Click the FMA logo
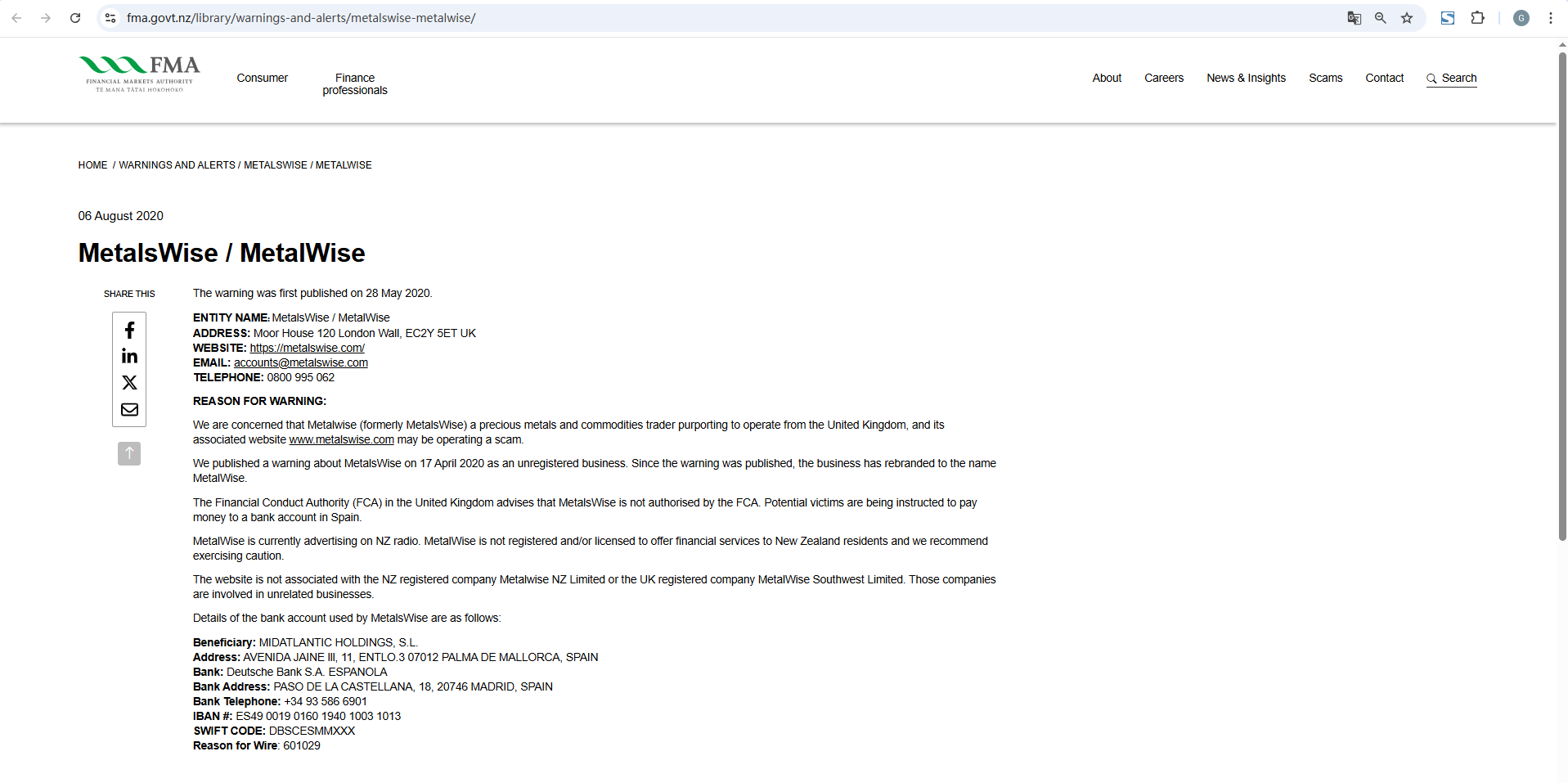The width and height of the screenshot is (1568, 783). pyautogui.click(x=139, y=74)
